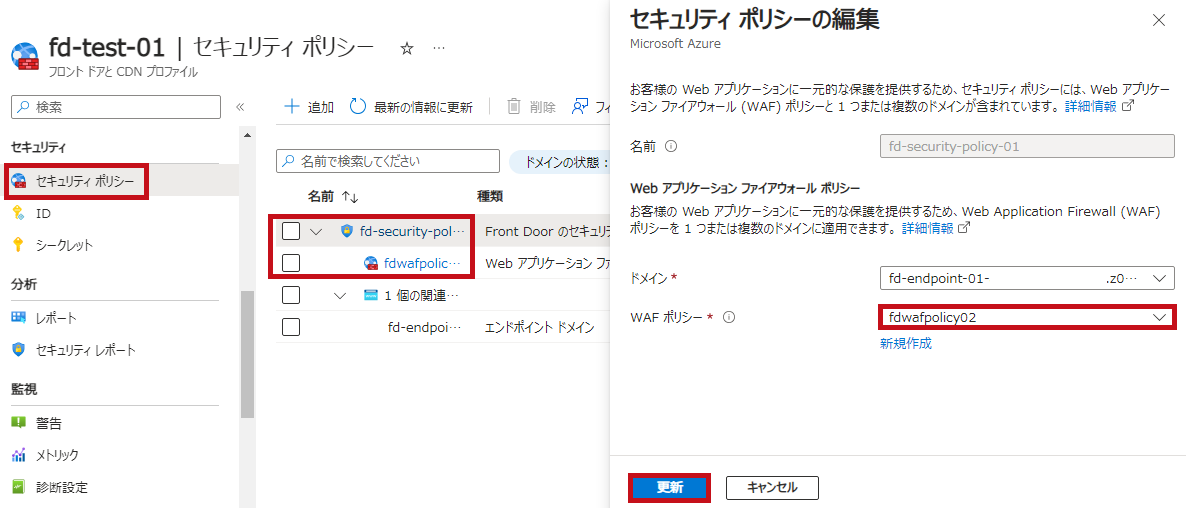Click the fd-security-pol policy name
The width and height of the screenshot is (1186, 508).
[412, 231]
